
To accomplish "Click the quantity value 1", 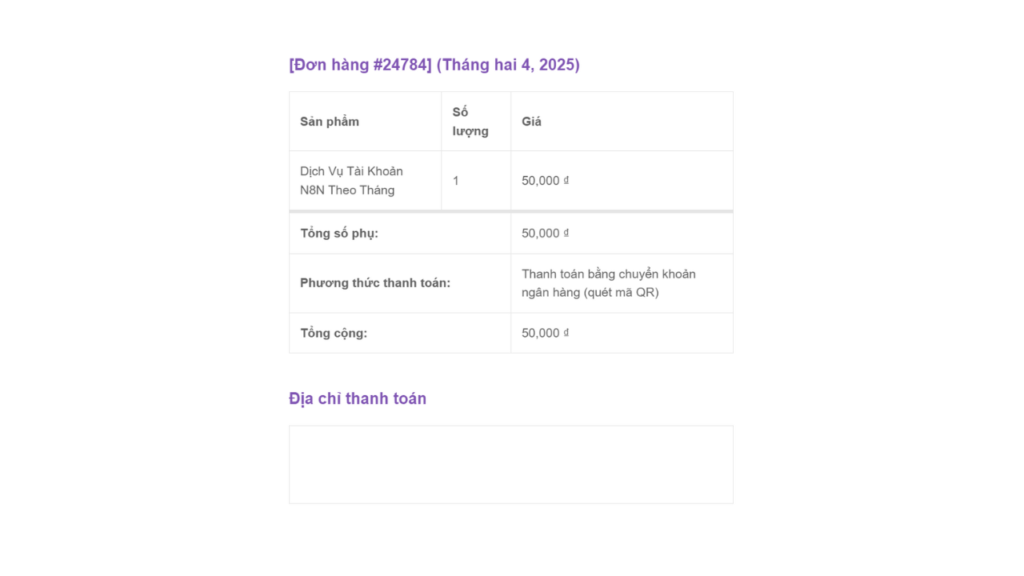I will tap(456, 181).
